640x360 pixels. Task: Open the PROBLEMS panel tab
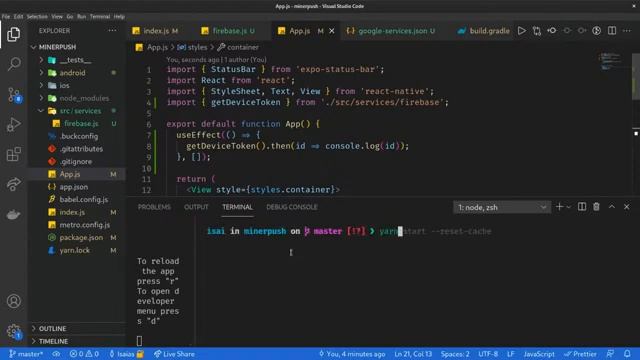[154, 207]
